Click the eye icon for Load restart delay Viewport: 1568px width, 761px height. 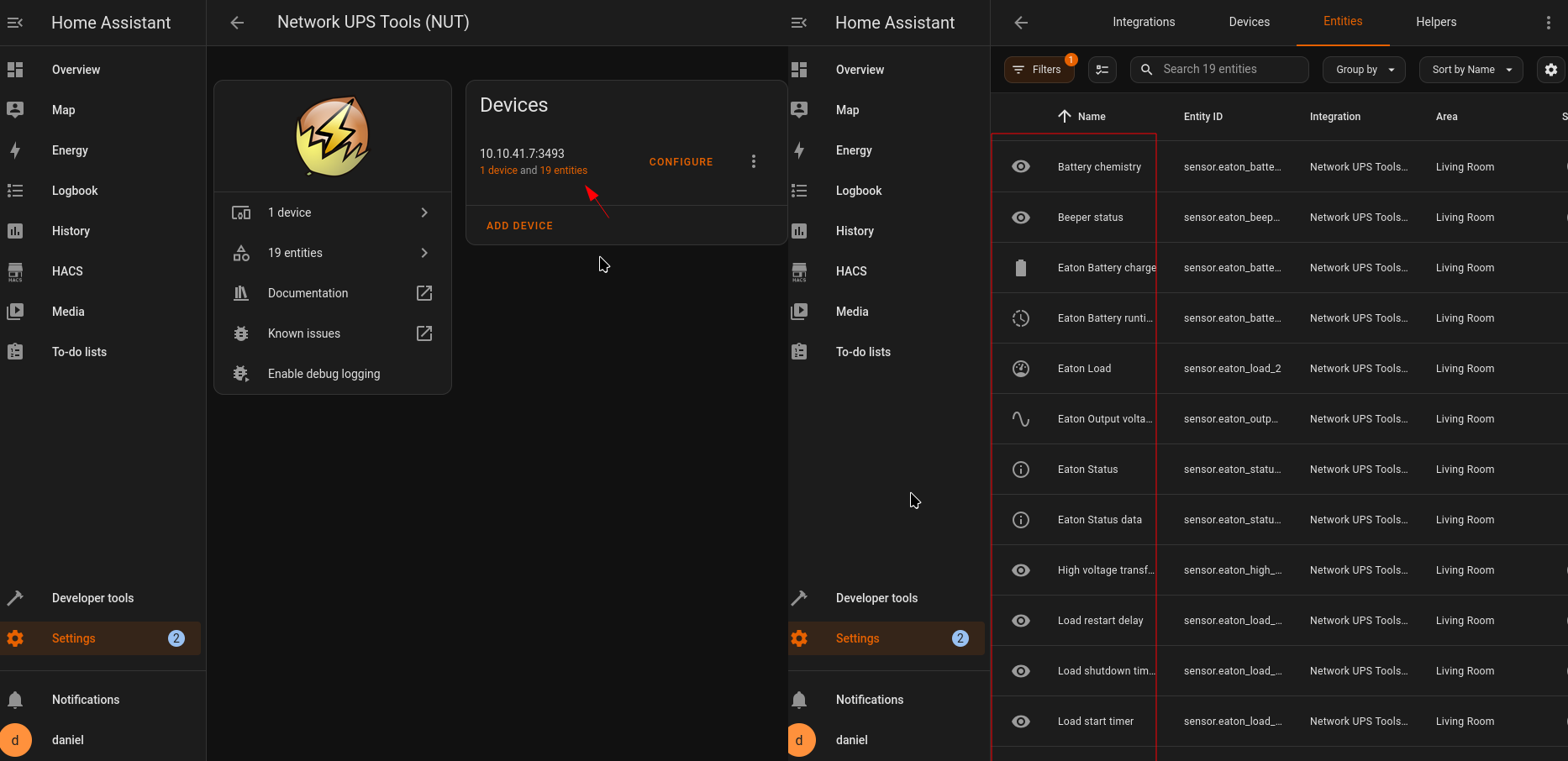pyautogui.click(x=1021, y=621)
